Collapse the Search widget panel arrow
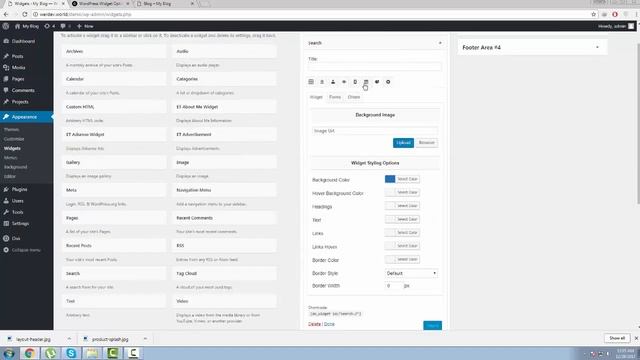This screenshot has height=360, width=640. [x=440, y=43]
